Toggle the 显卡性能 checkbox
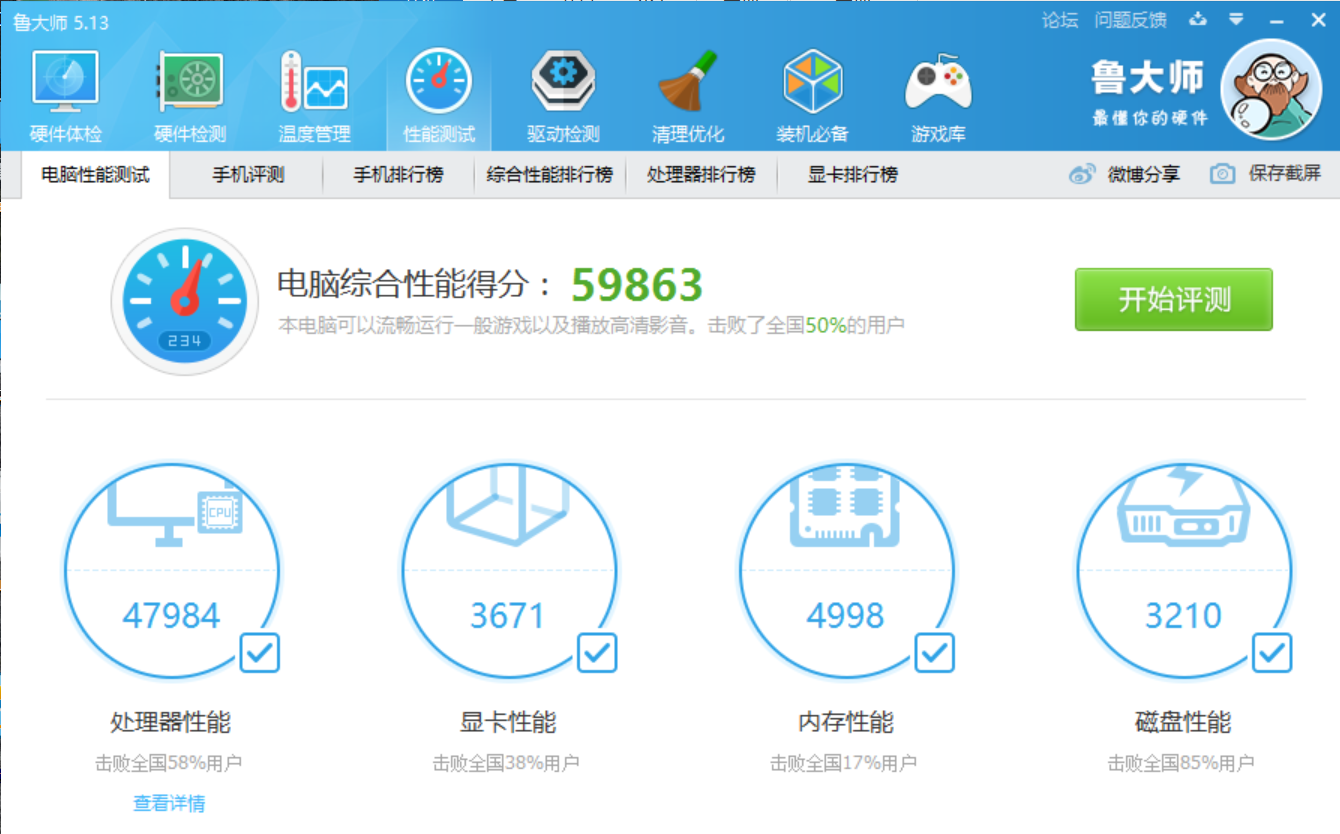Screen dimensions: 1340x834 597,653
